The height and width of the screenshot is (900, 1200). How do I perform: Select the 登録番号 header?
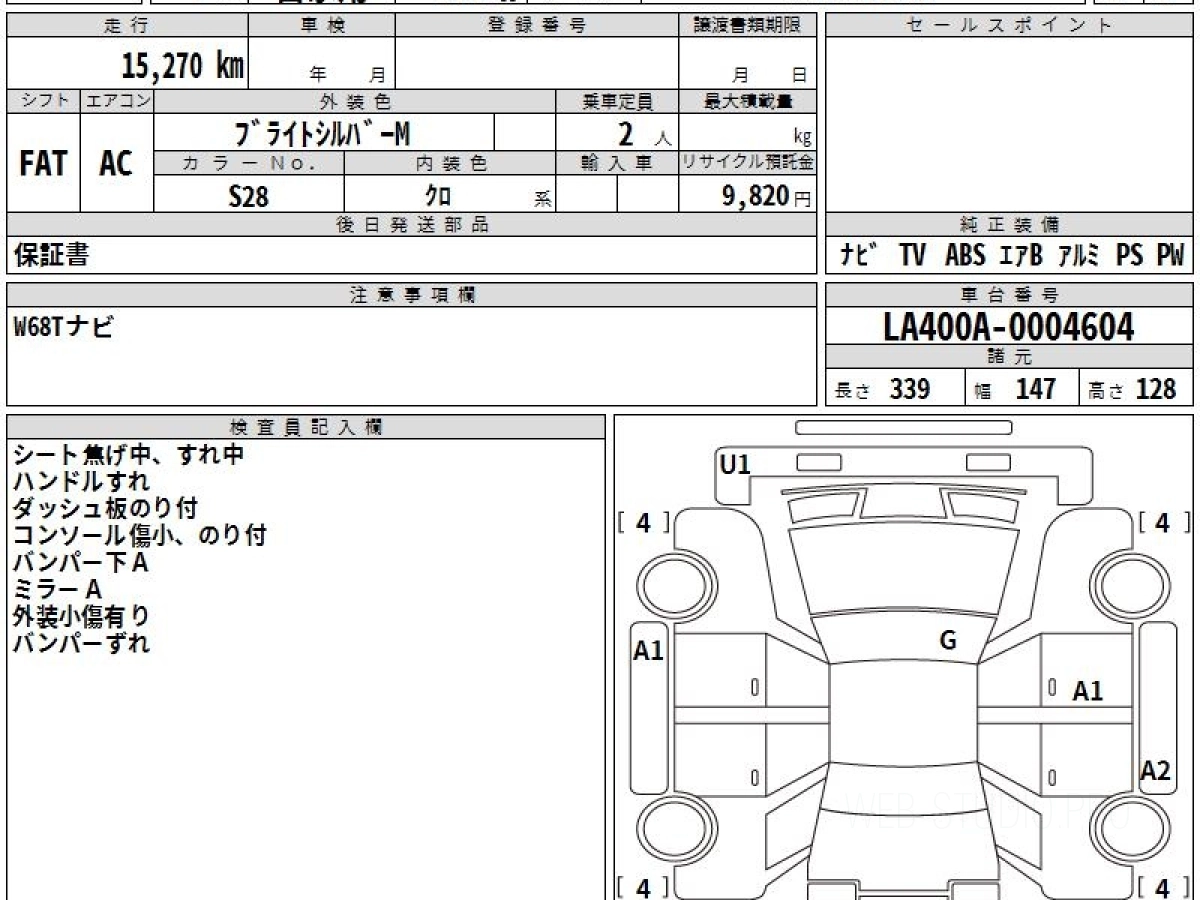click(537, 26)
